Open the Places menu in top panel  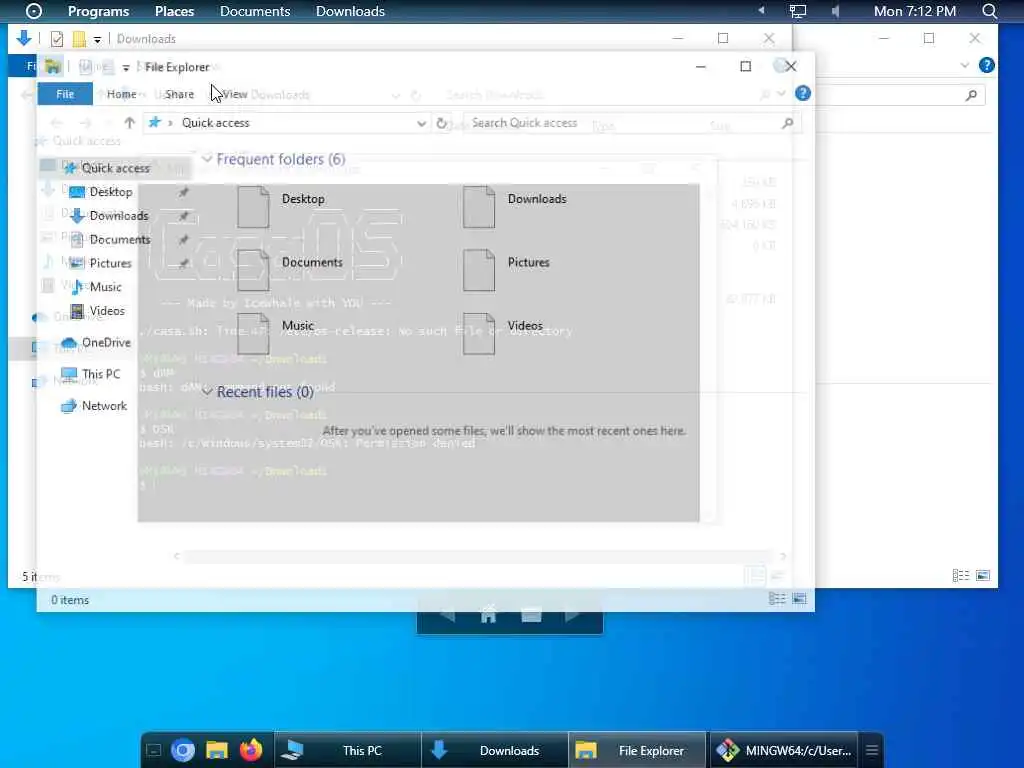tap(174, 11)
